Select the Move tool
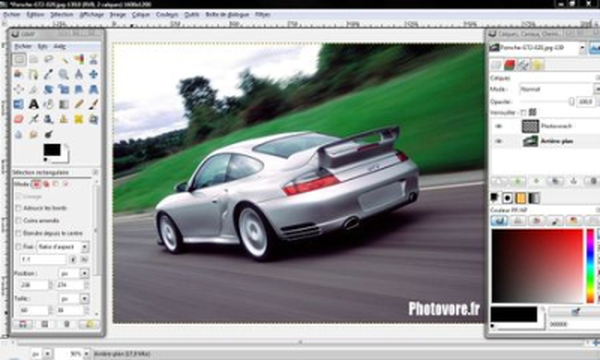This screenshot has width=600, height=360. tap(93, 74)
